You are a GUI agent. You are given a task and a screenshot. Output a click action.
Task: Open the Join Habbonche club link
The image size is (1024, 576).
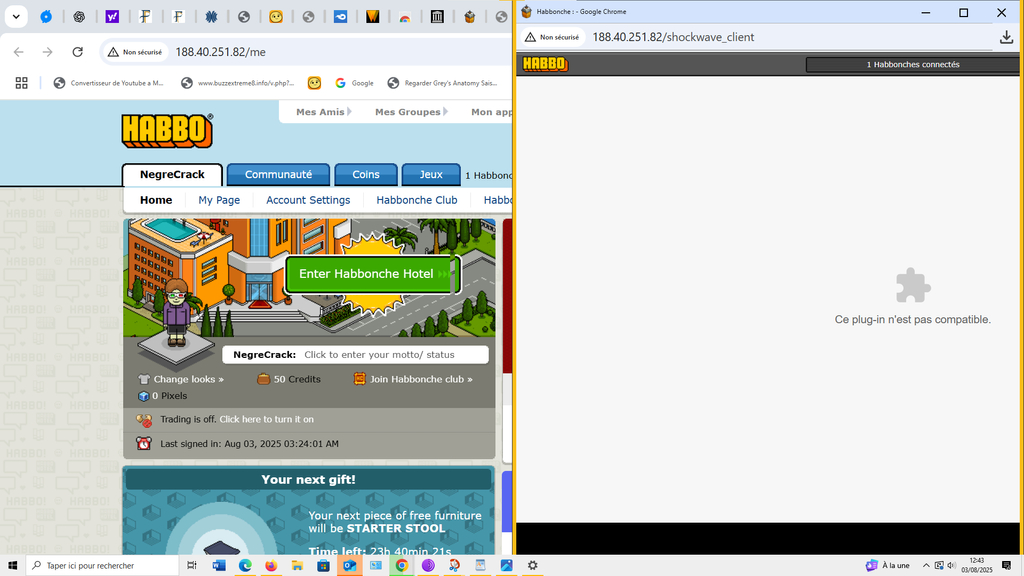[420, 379]
